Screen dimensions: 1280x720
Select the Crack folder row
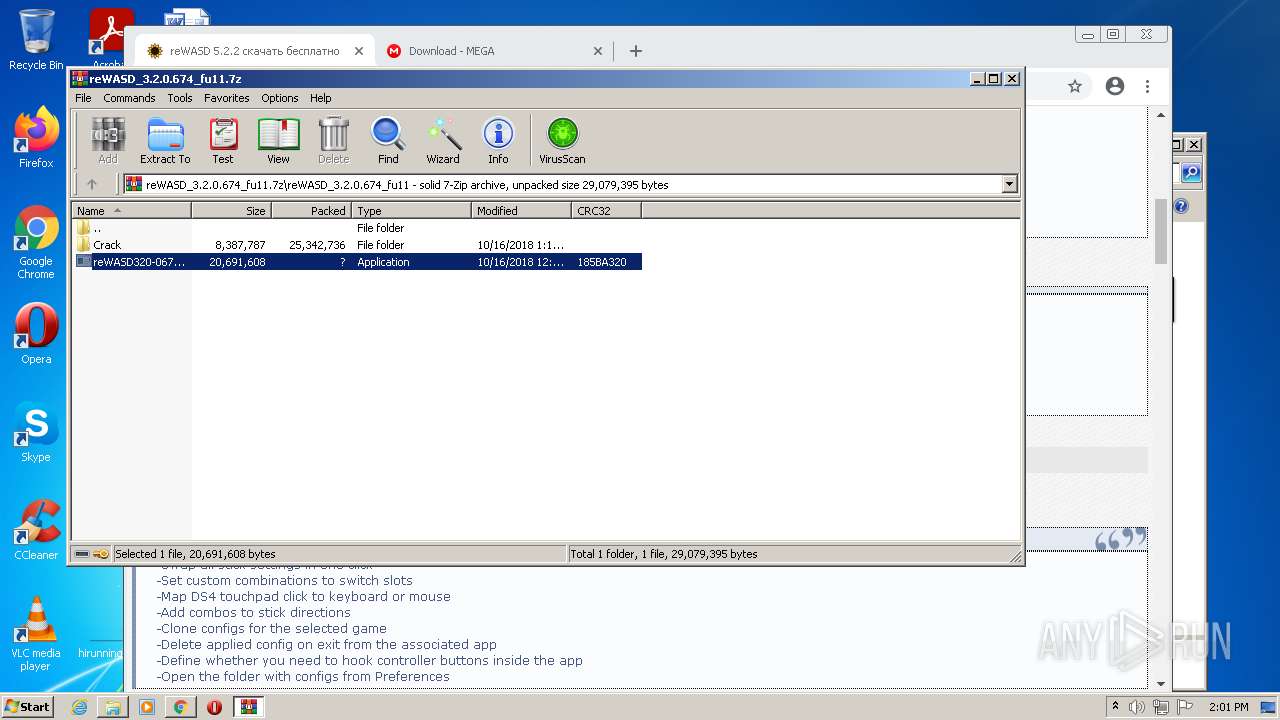point(357,245)
